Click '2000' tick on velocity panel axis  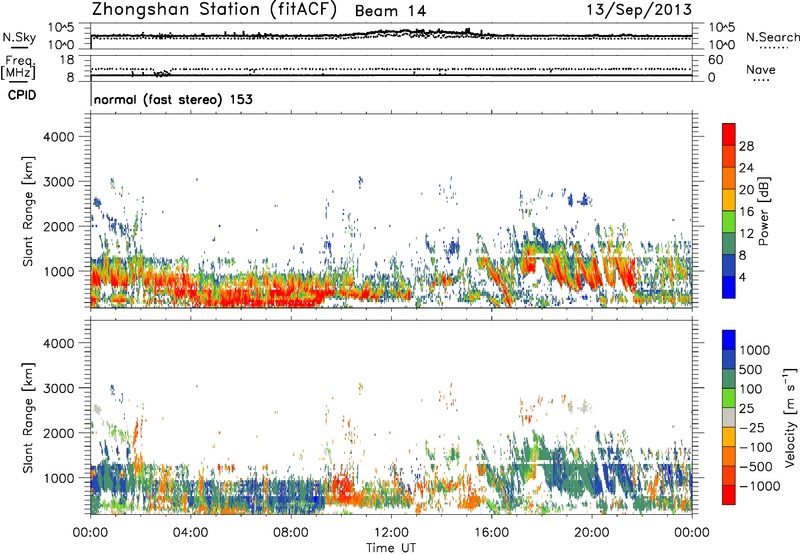pos(59,433)
